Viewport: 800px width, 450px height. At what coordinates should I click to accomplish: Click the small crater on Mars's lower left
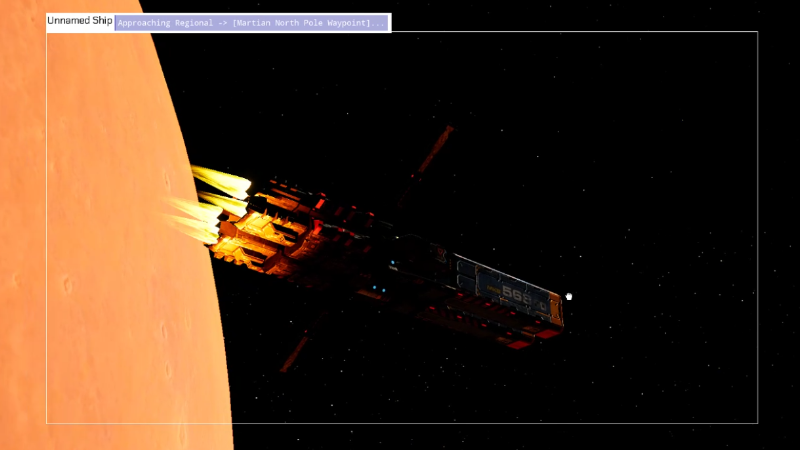coord(68,285)
